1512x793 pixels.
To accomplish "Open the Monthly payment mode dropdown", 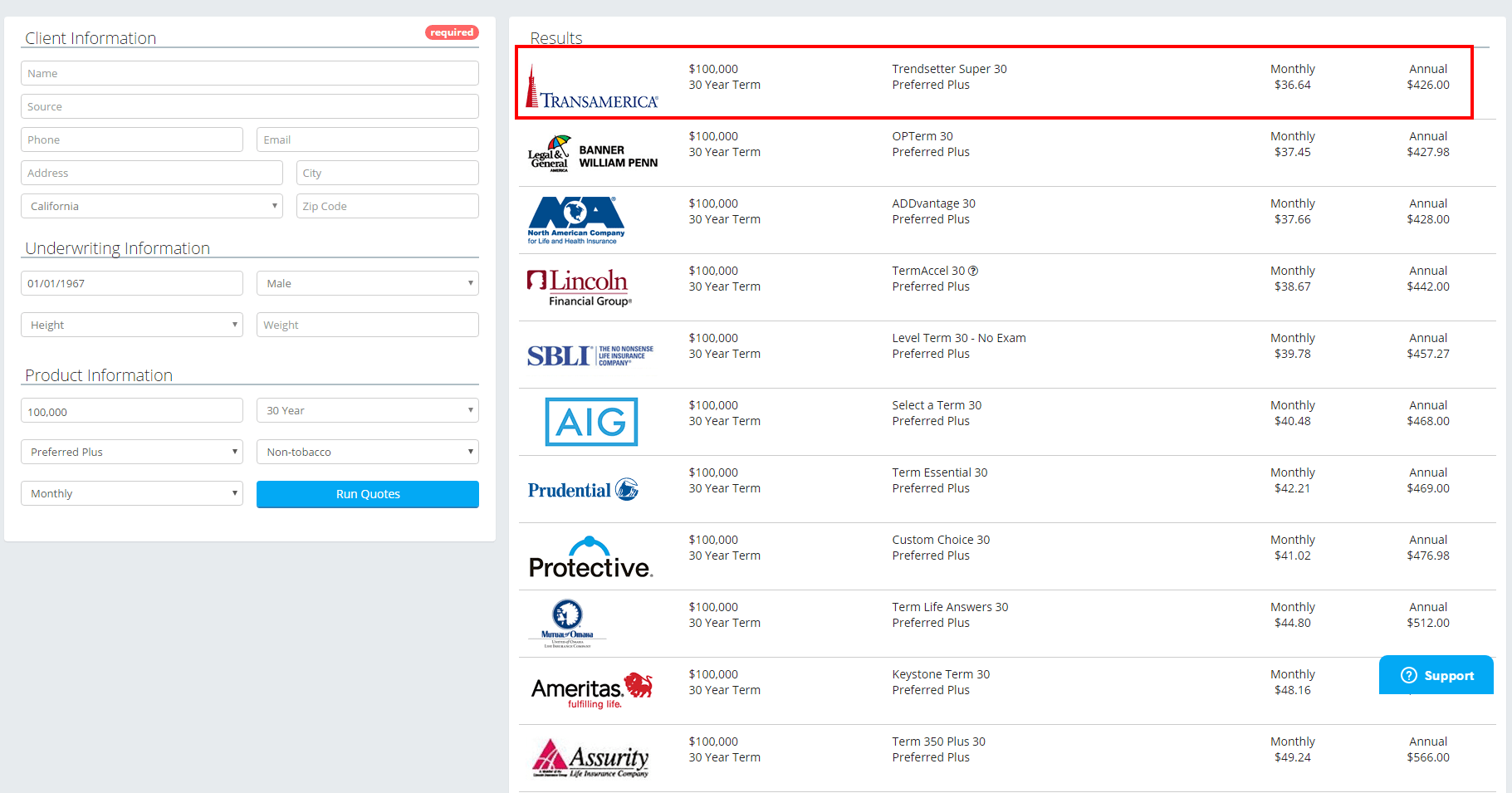I will tap(132, 493).
